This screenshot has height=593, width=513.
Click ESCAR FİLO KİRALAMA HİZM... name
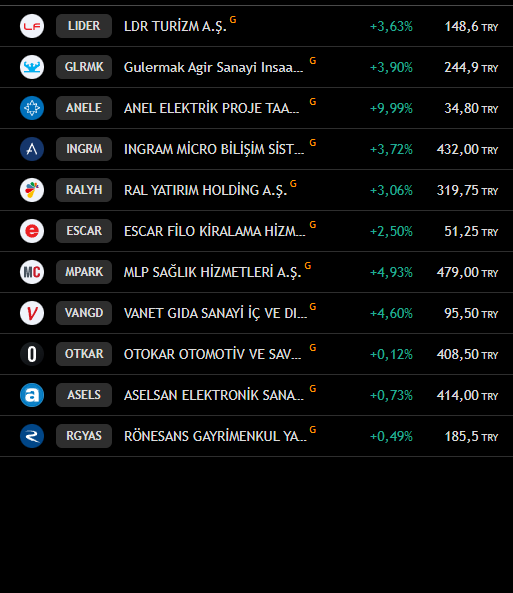(215, 231)
